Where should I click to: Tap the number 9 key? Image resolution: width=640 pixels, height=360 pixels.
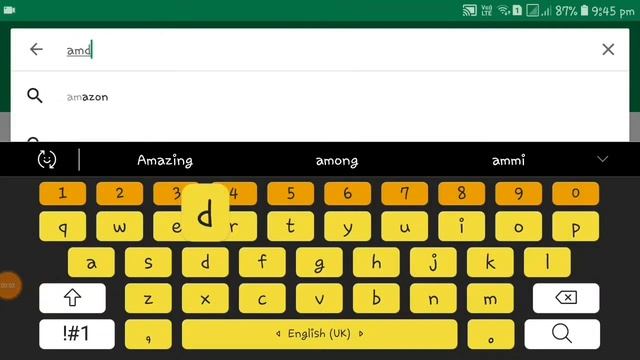pos(518,193)
